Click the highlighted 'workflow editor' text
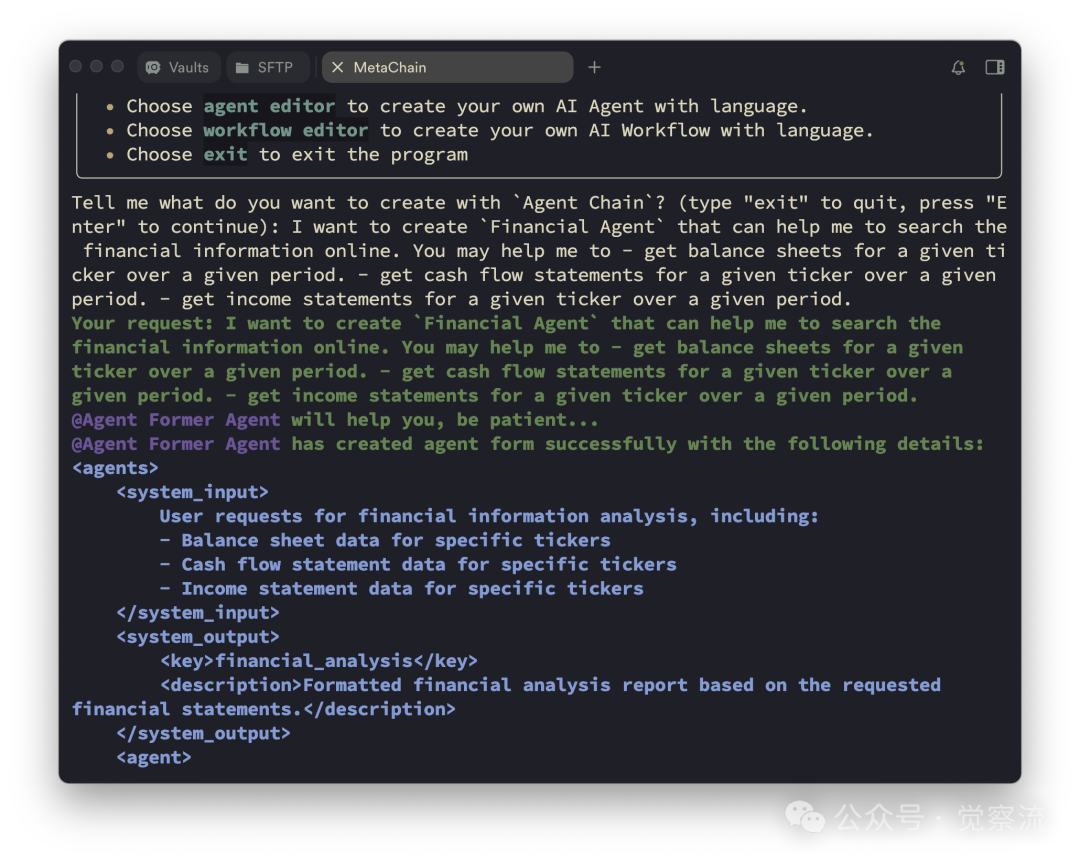1080x861 pixels. tap(286, 130)
